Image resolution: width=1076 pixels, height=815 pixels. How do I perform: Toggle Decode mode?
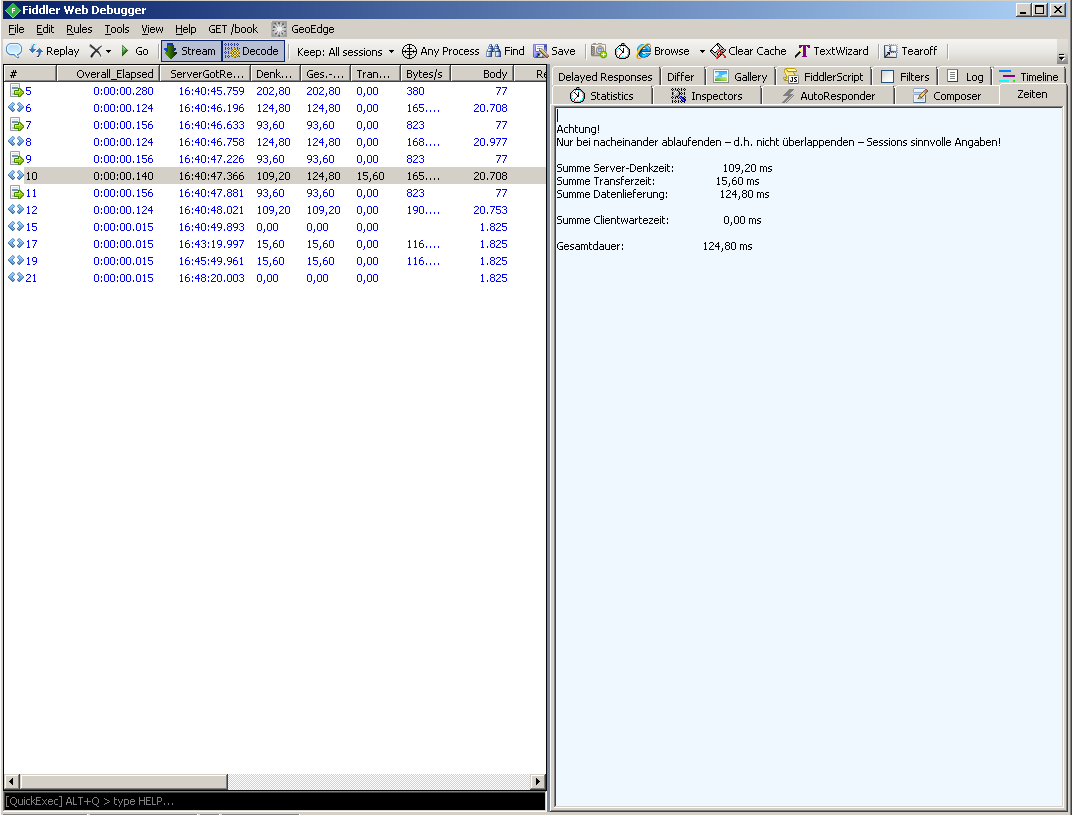[253, 51]
